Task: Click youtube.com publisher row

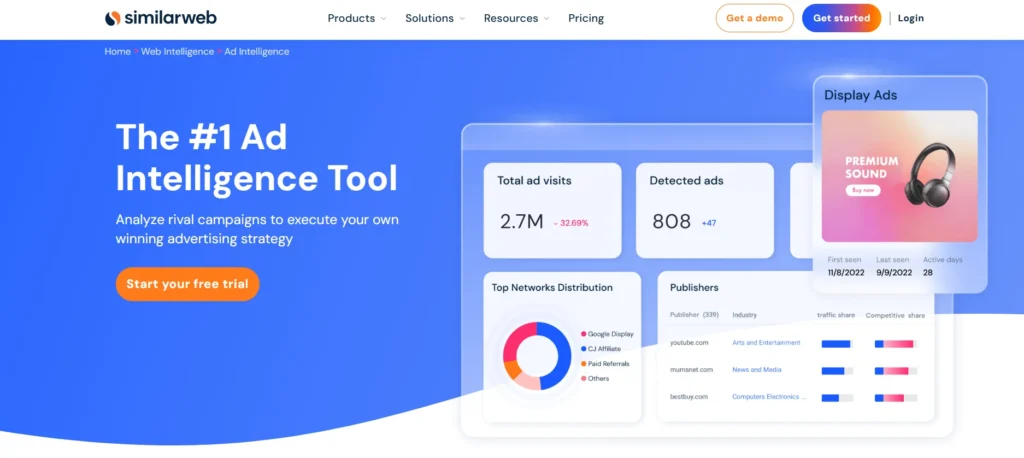Action: click(797, 343)
